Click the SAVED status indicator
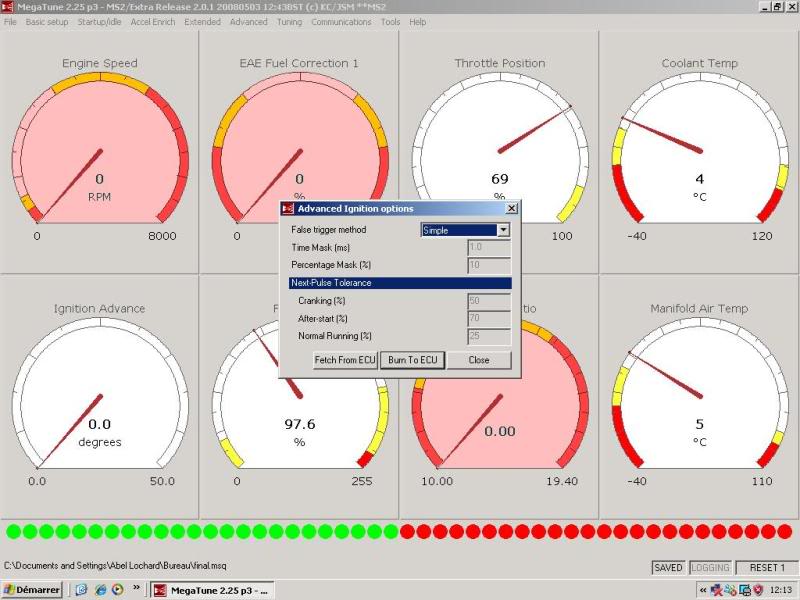The height and width of the screenshot is (600, 800). click(x=666, y=567)
